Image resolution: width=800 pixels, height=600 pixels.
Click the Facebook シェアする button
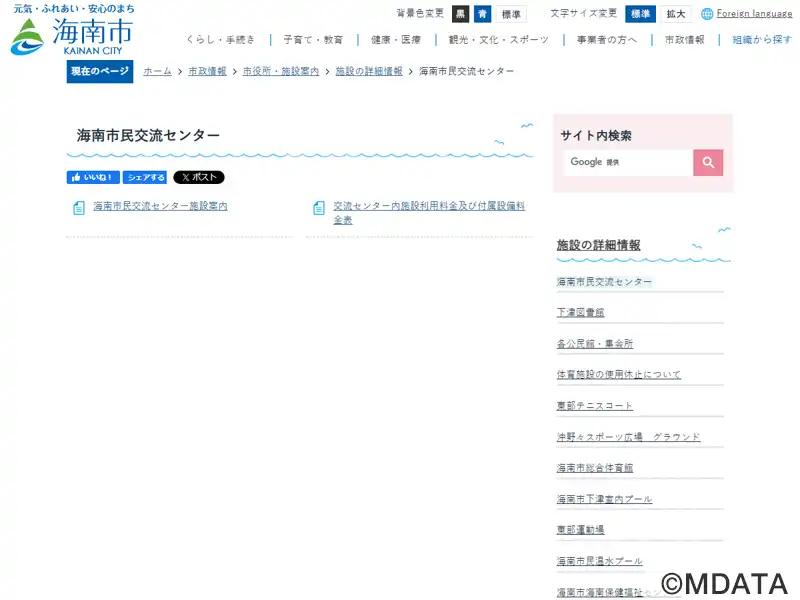pyautogui.click(x=145, y=177)
